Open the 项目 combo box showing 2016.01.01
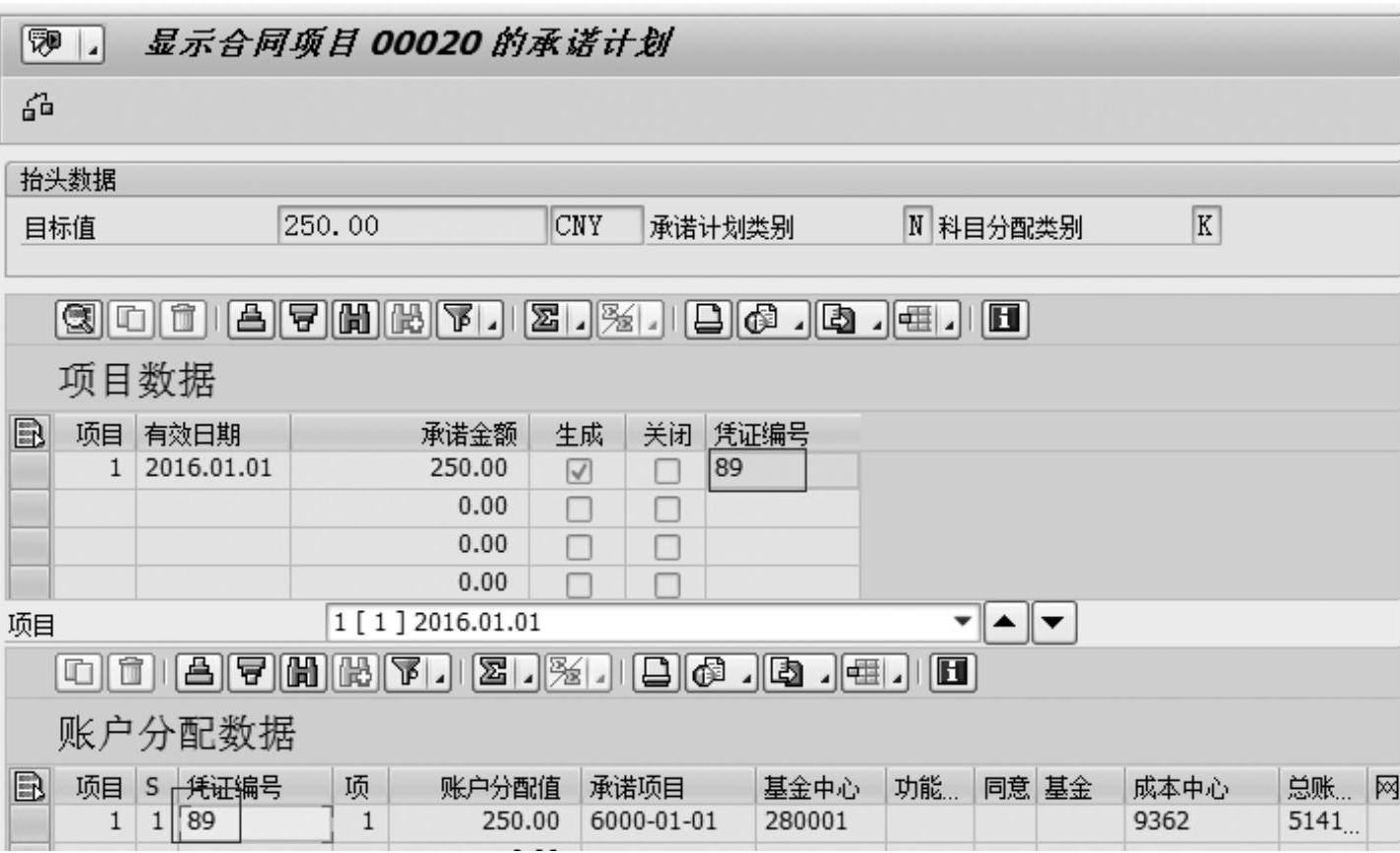Viewport: 1400px width, 853px height. coord(961,623)
